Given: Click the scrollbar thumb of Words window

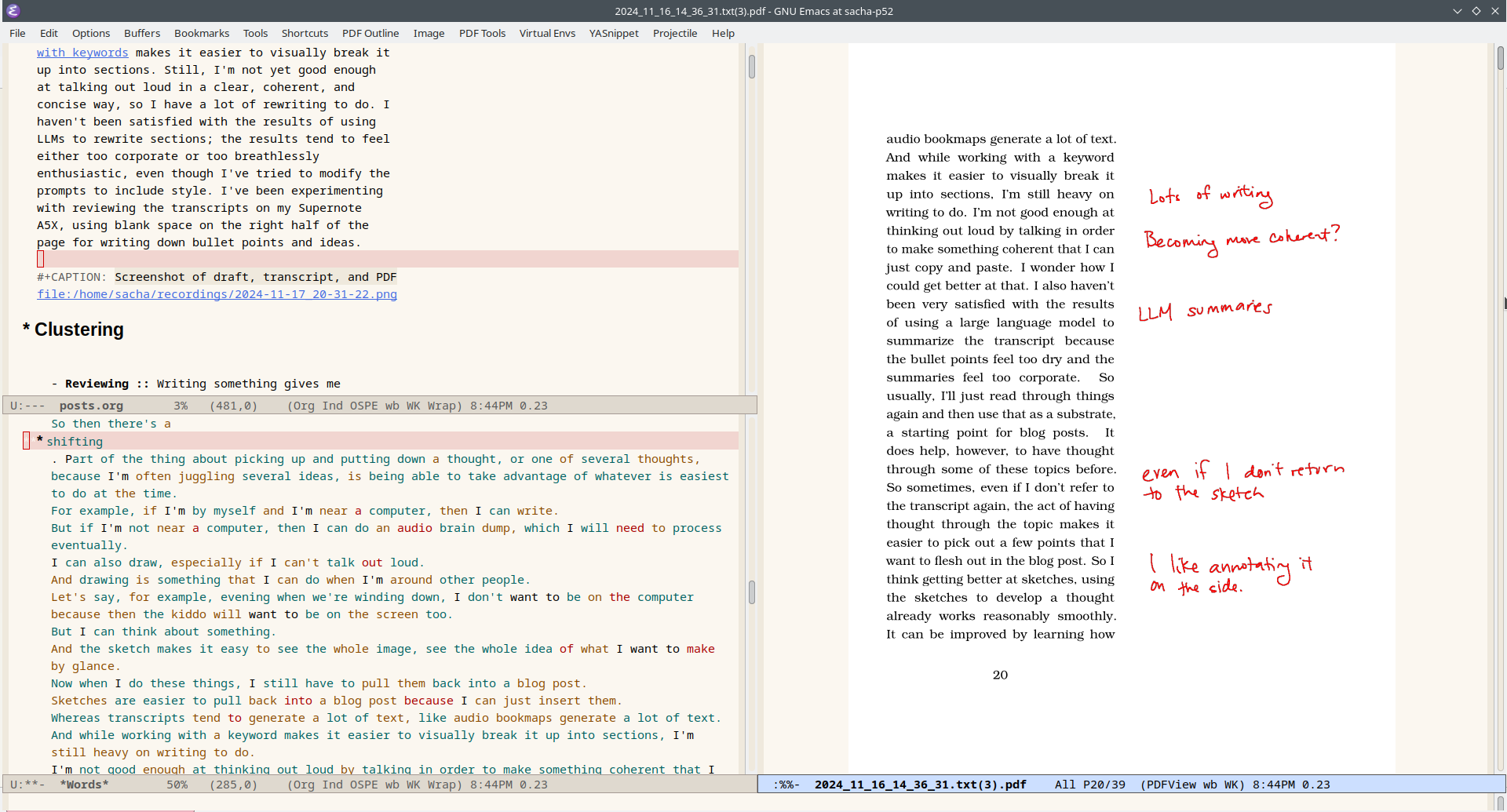Looking at the screenshot, I should point(751,592).
